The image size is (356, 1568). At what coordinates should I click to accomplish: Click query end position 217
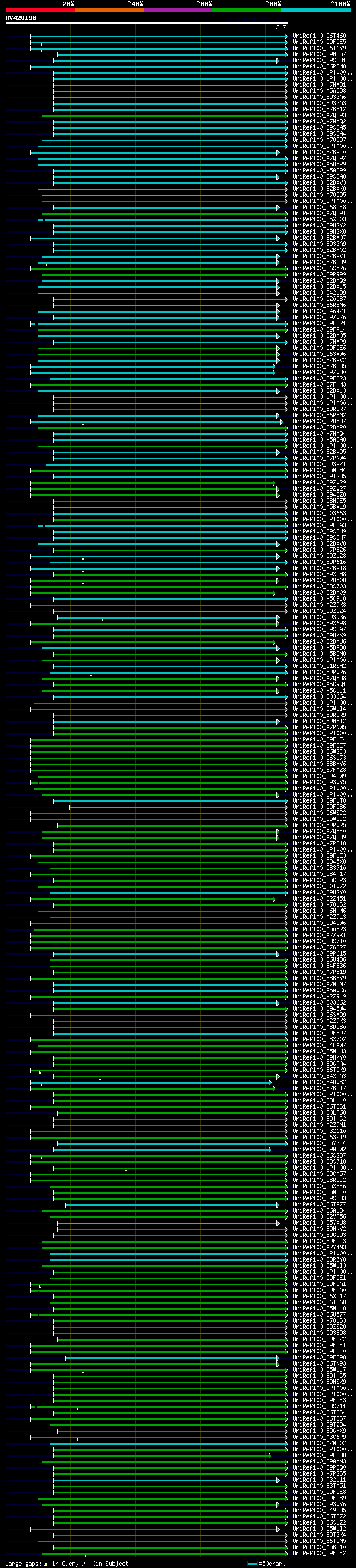click(280, 27)
